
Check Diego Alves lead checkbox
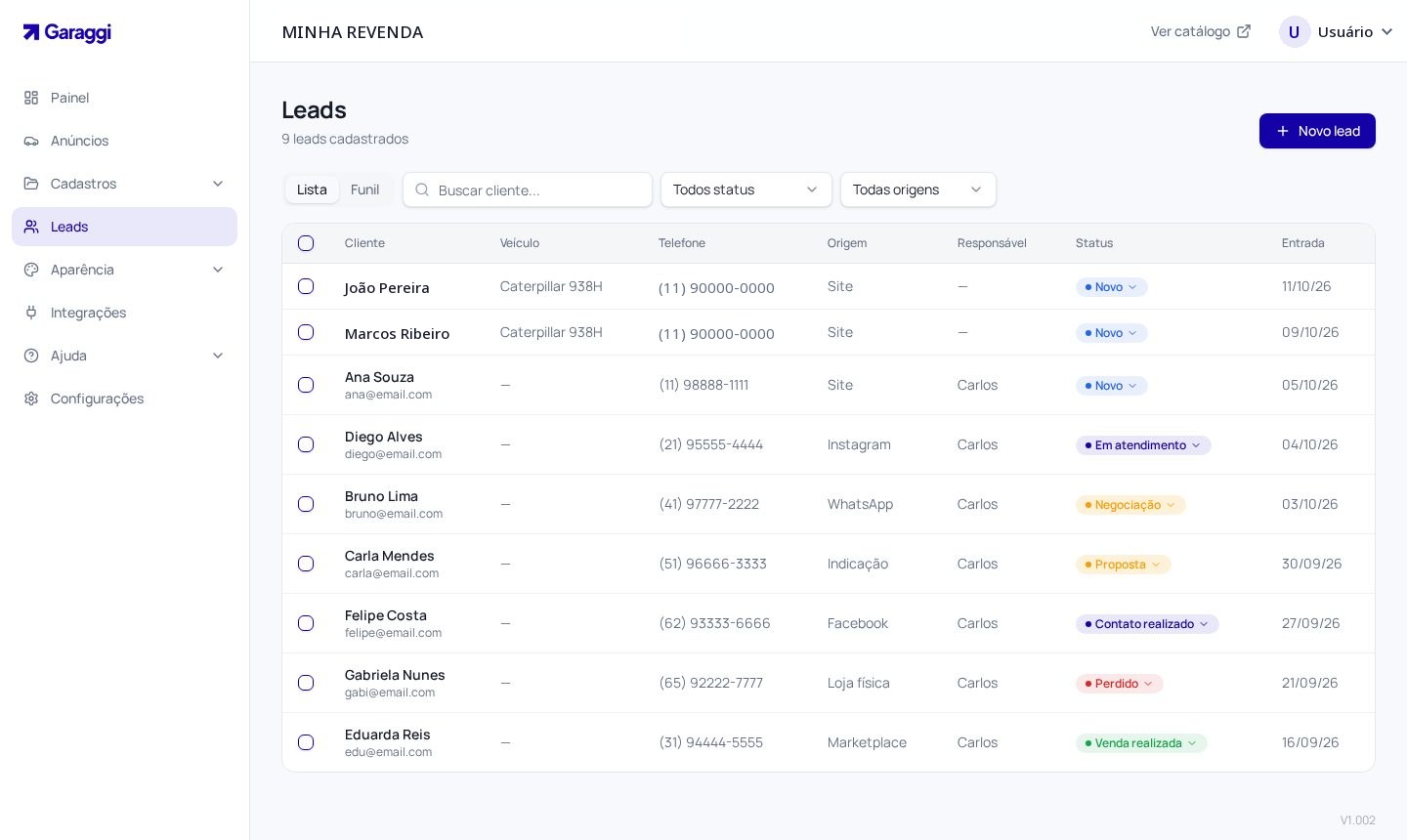click(306, 444)
